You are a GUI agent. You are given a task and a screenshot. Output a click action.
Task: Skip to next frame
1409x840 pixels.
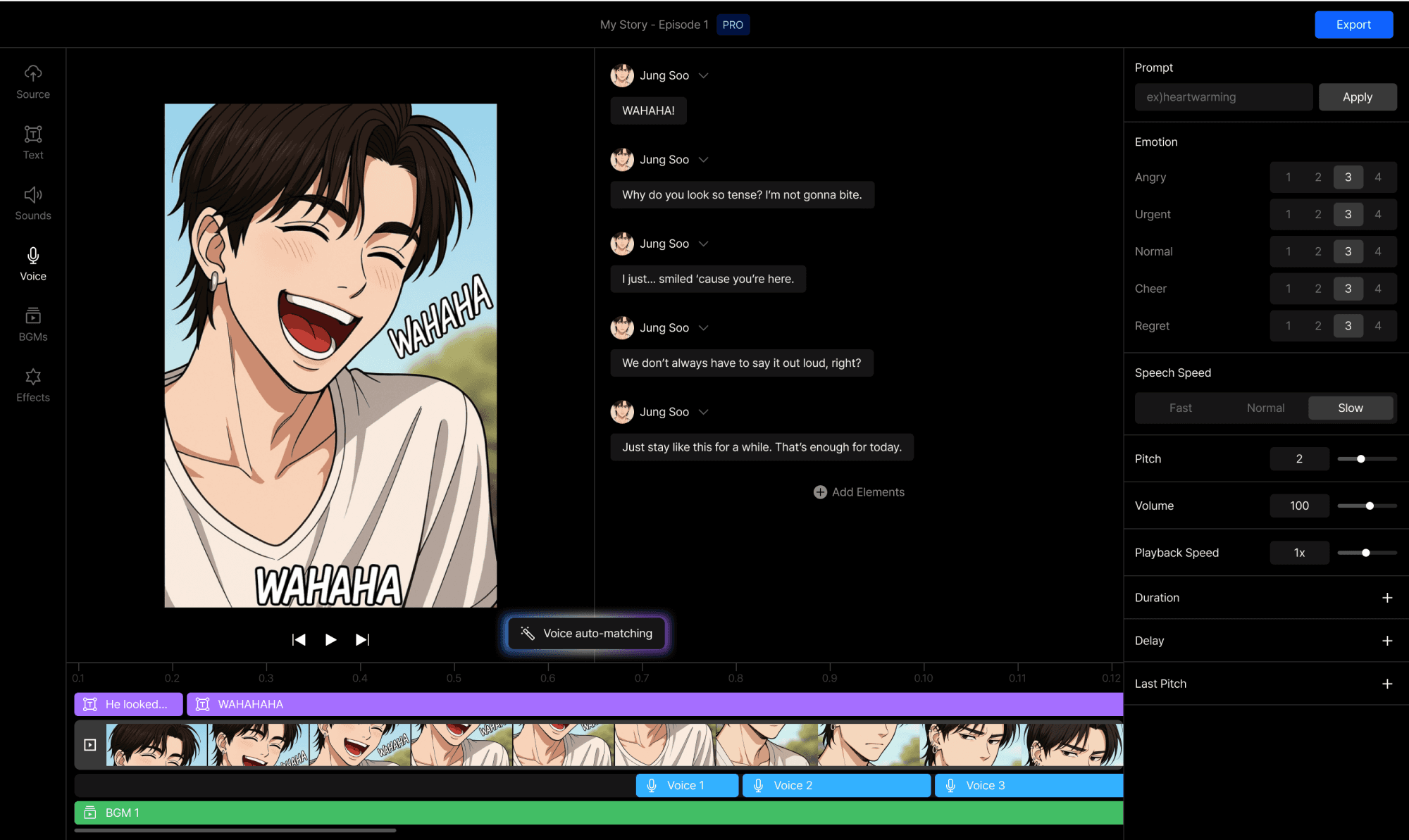point(362,639)
